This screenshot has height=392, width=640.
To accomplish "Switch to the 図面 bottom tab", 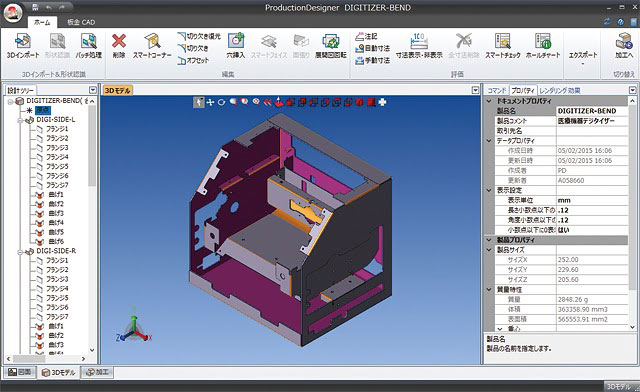I will pyautogui.click(x=20, y=372).
